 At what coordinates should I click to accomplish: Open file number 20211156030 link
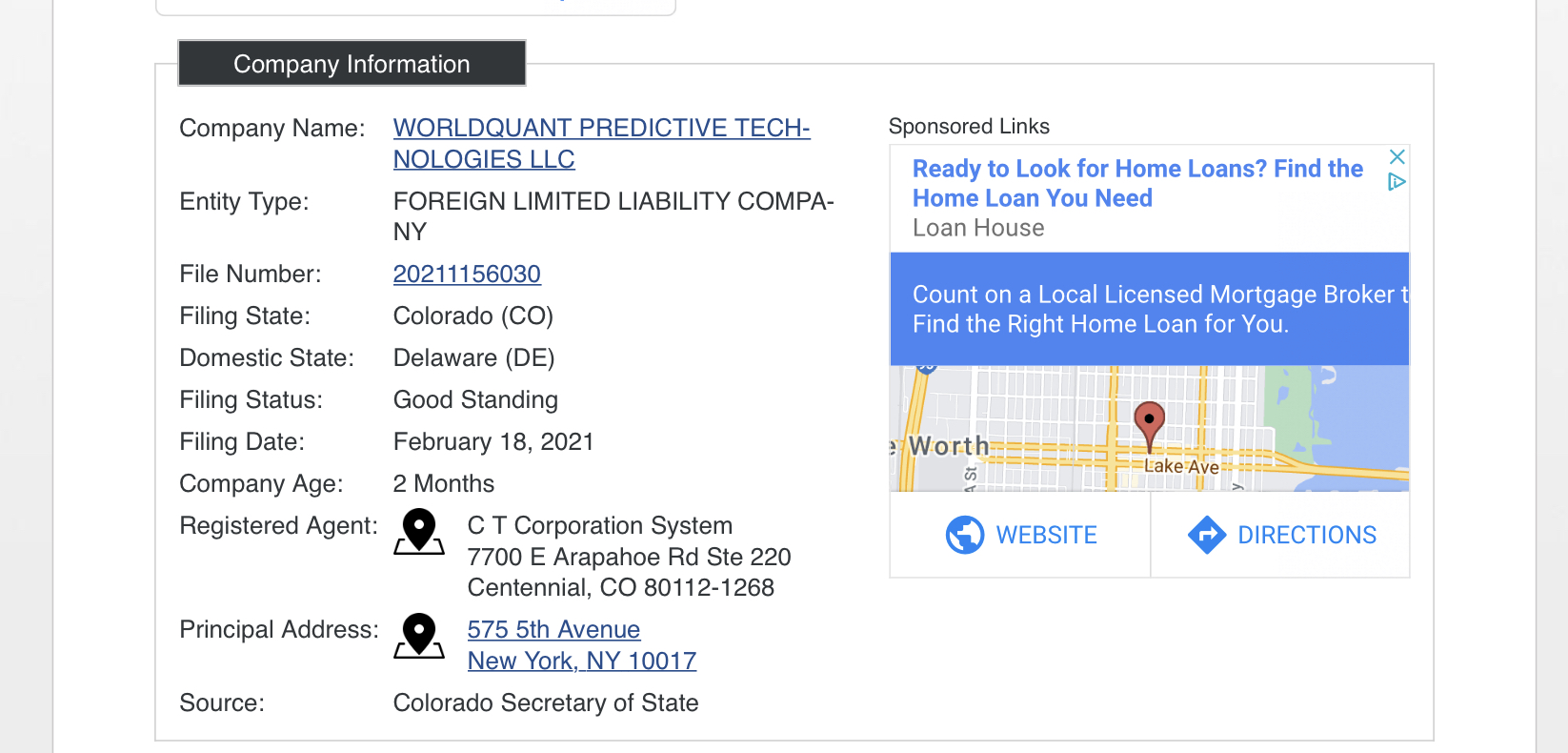coord(467,274)
